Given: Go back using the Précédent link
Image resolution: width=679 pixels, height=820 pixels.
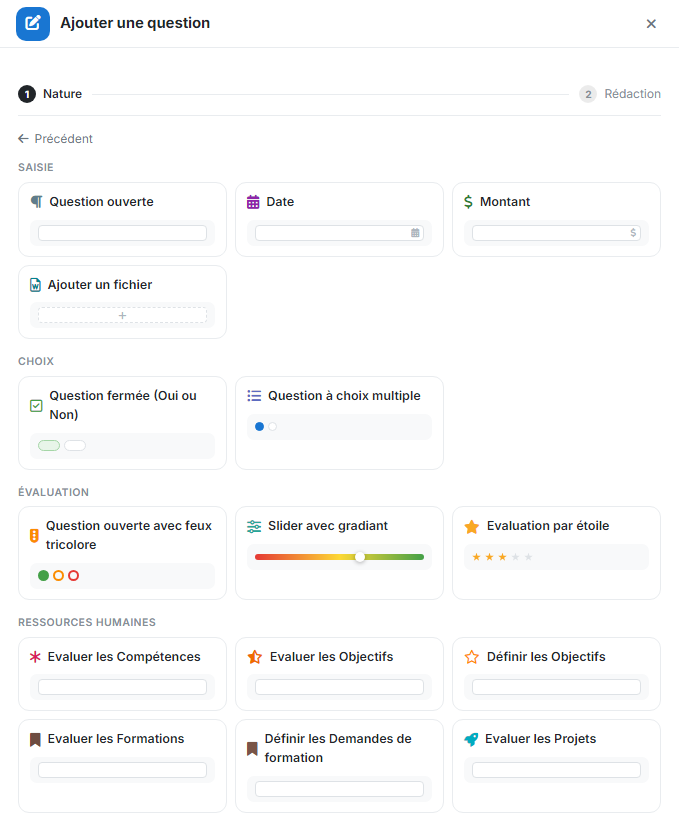Looking at the screenshot, I should tap(55, 139).
